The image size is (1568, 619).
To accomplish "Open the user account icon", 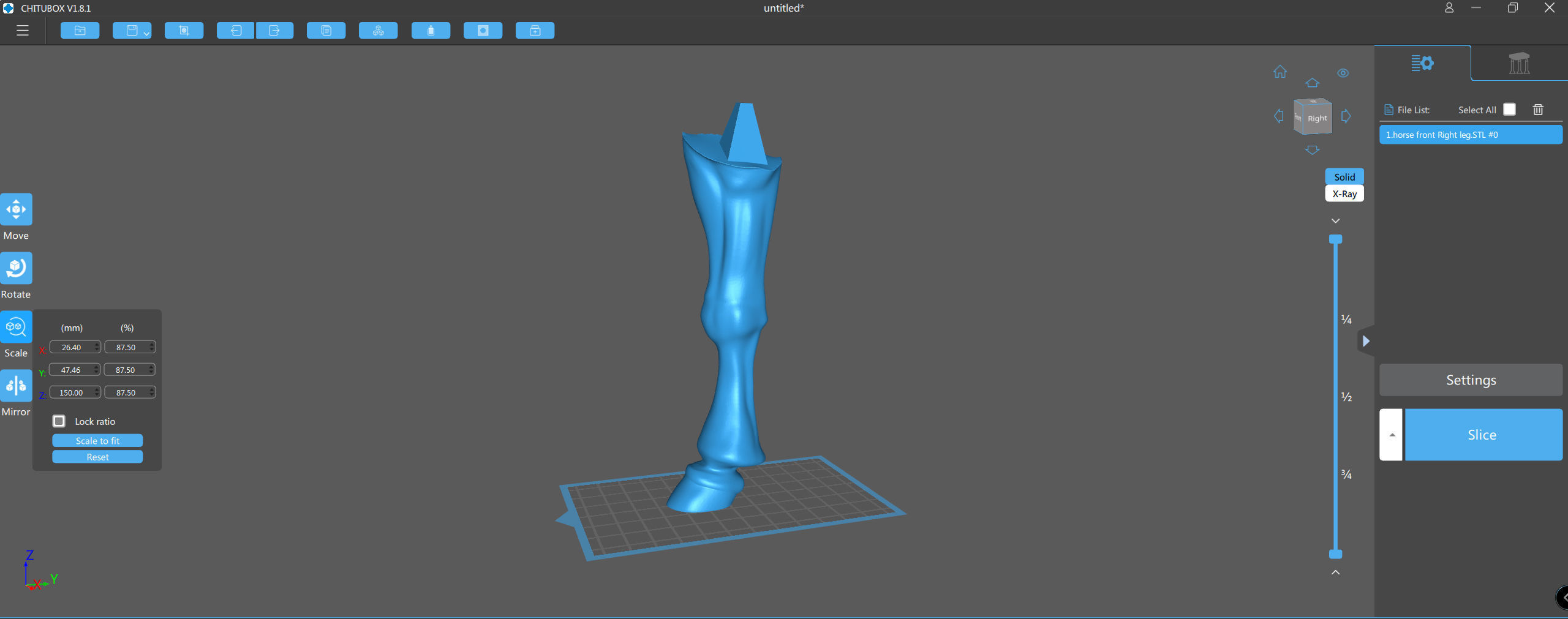I will (x=1449, y=8).
